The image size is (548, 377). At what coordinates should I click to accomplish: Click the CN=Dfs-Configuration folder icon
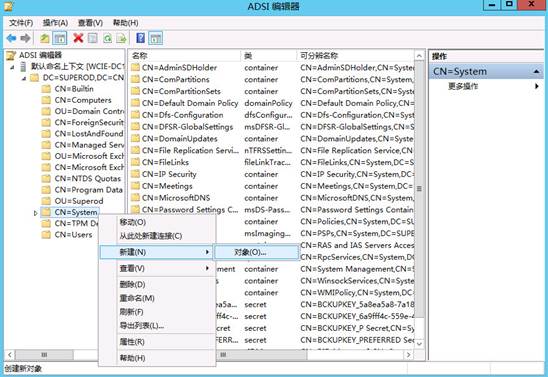click(x=135, y=115)
